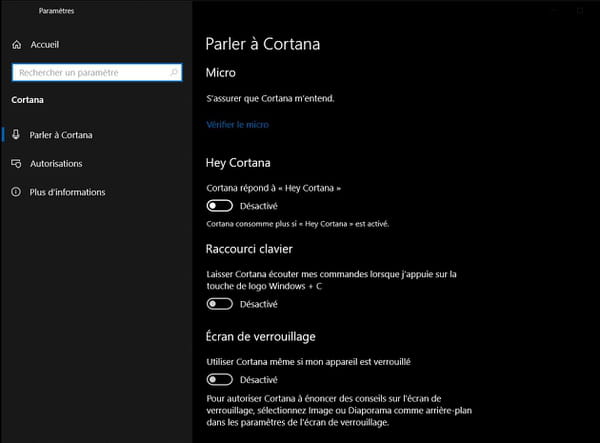Open the Autorisations section
Viewport: 600px width, 443px height.
56,164
